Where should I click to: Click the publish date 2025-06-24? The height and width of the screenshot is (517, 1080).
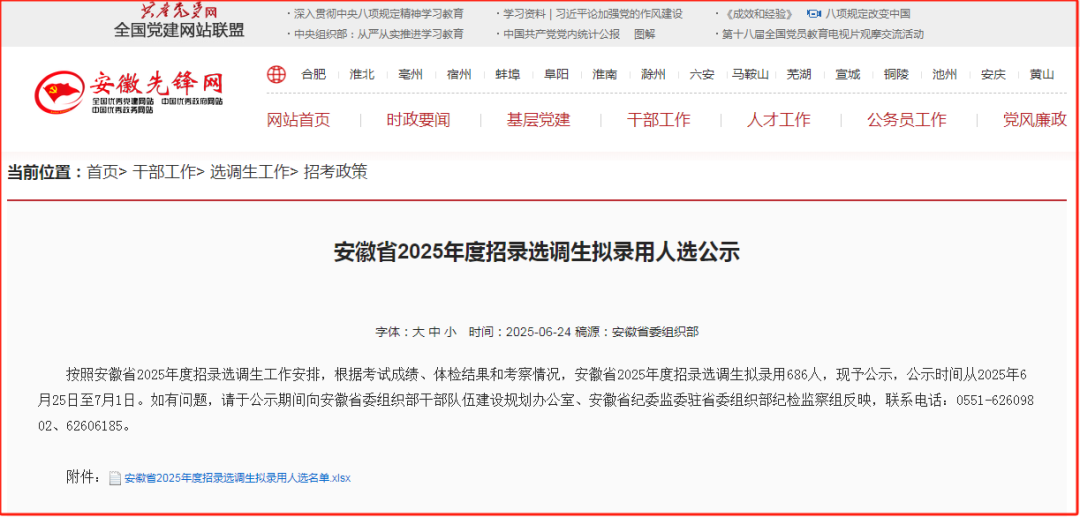coord(539,332)
